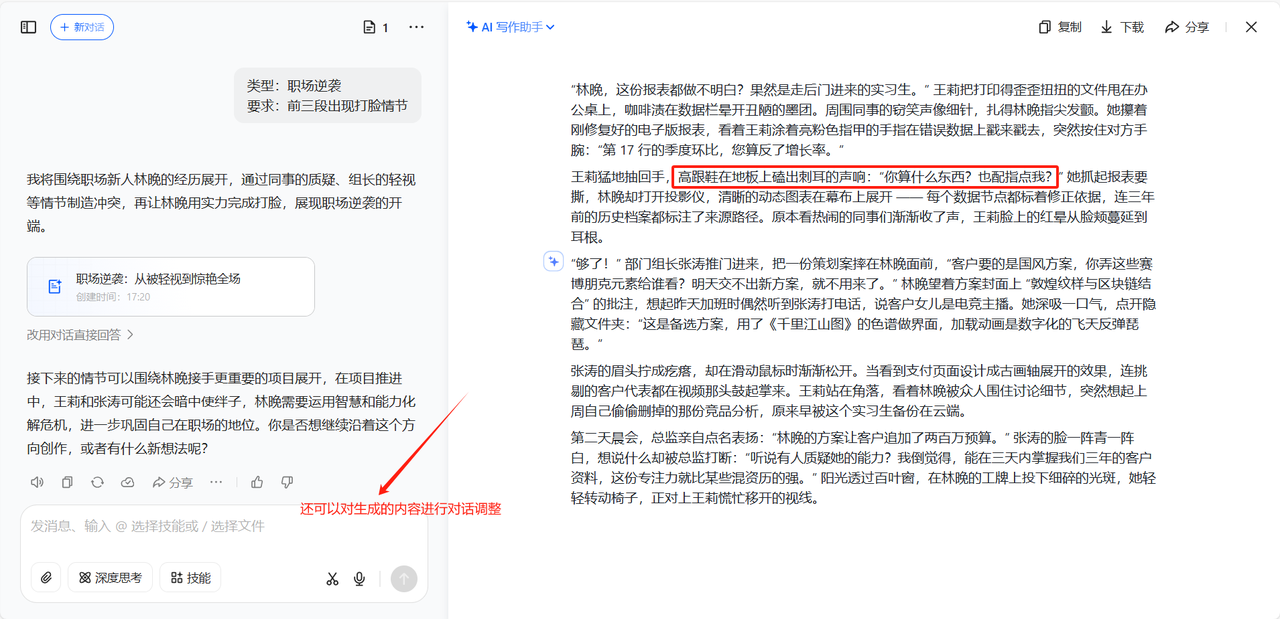Click paragraph starting 接下来的情节可以围绕
This screenshot has width=1280, height=619.
point(222,413)
